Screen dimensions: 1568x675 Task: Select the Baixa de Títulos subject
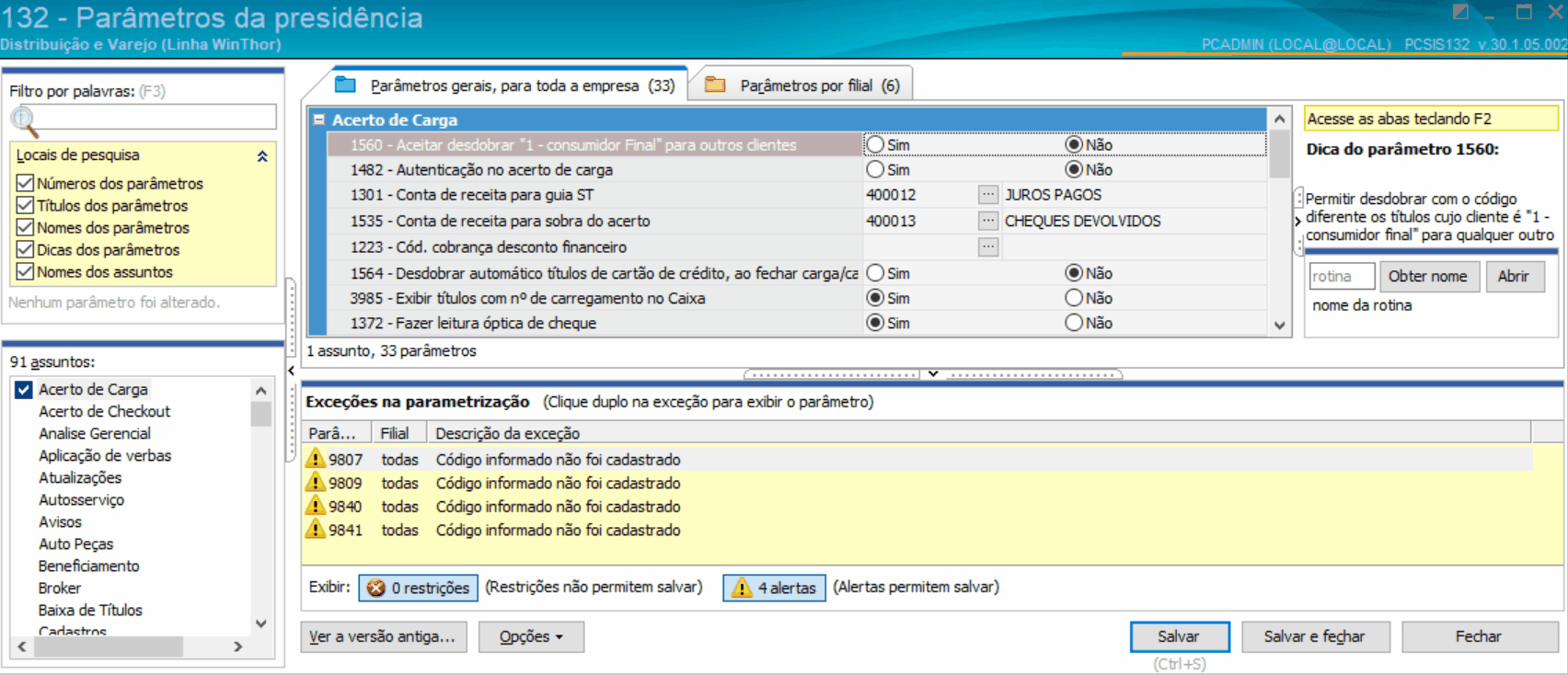pos(90,610)
